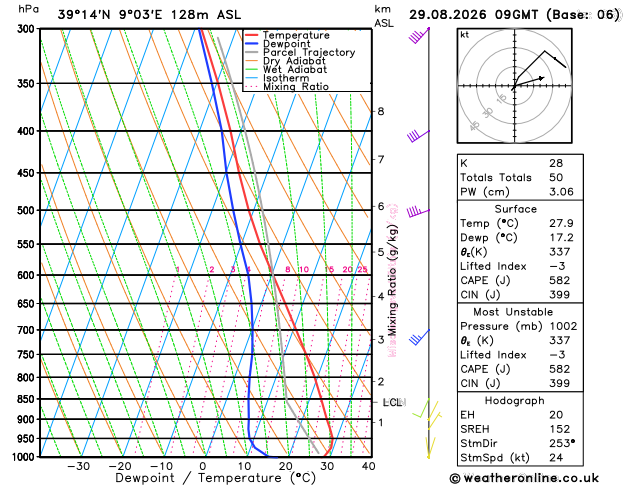Click the 500 hPa pressure label
Image resolution: width=629 pixels, height=486 pixels.
pyautogui.click(x=26, y=211)
